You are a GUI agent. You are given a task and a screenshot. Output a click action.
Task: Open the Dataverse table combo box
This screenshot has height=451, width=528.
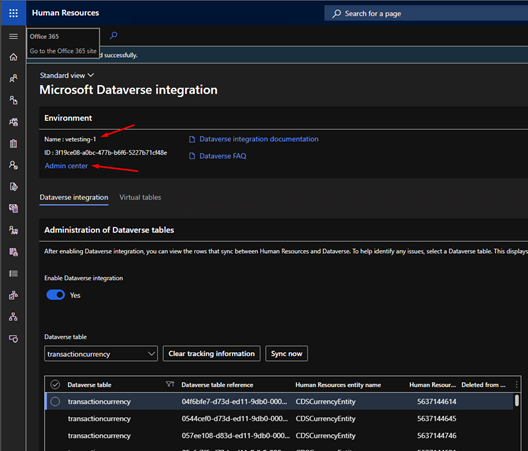tap(101, 354)
